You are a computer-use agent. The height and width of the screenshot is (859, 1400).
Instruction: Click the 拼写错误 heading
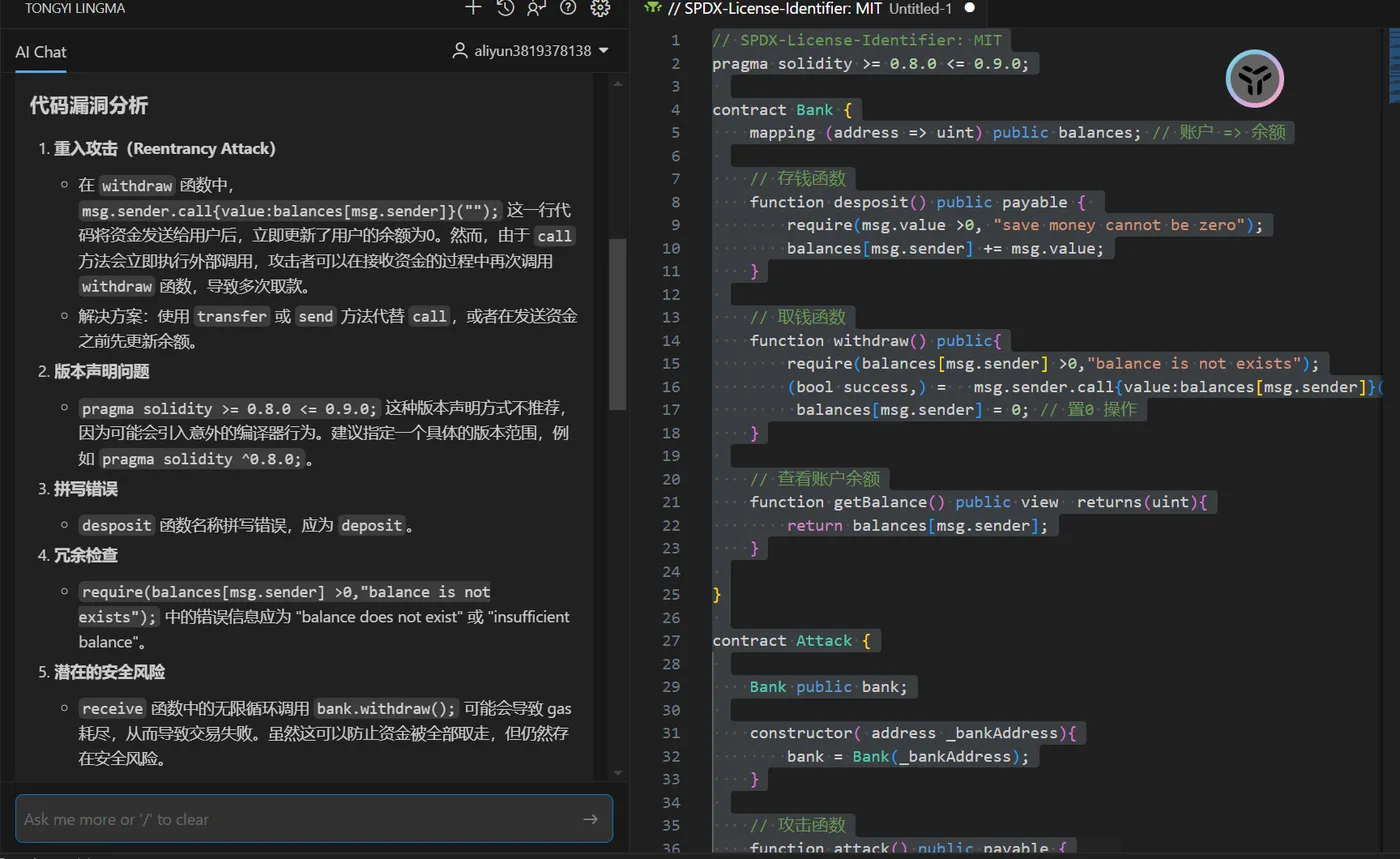click(x=85, y=489)
